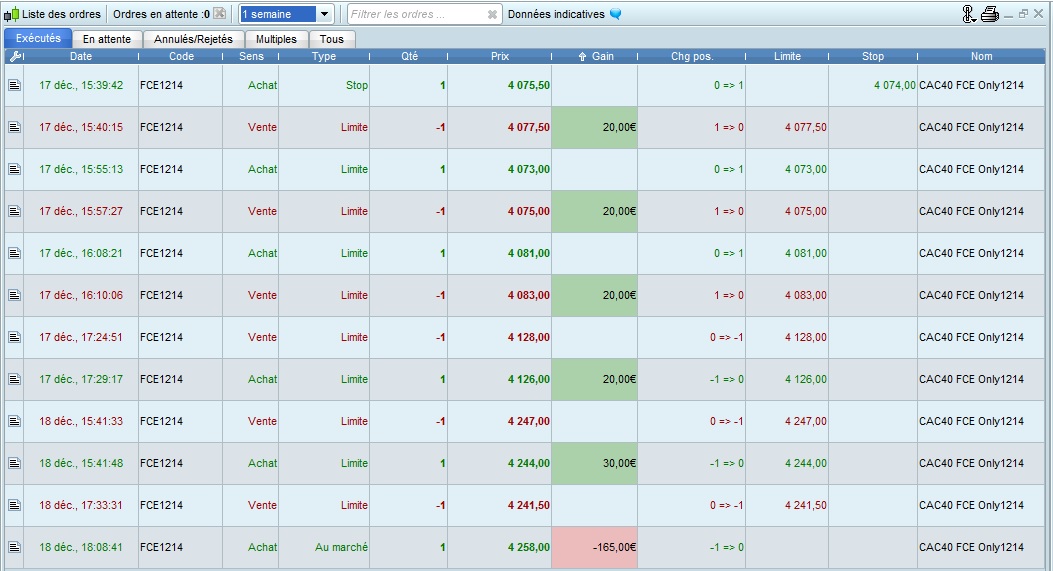Click the Prix column header

tap(500, 56)
